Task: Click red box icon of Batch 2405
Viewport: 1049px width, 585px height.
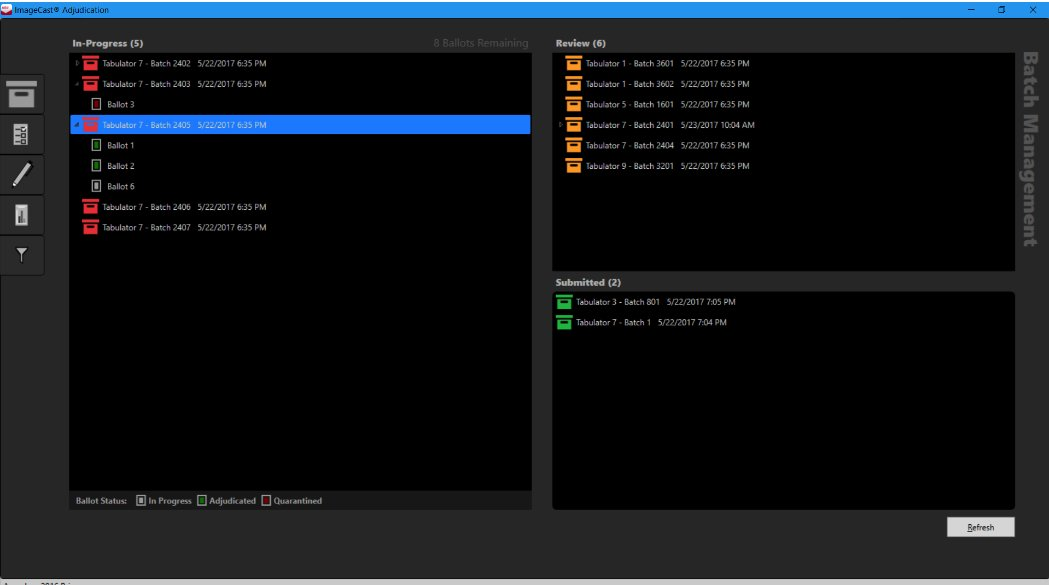Action: (90, 124)
